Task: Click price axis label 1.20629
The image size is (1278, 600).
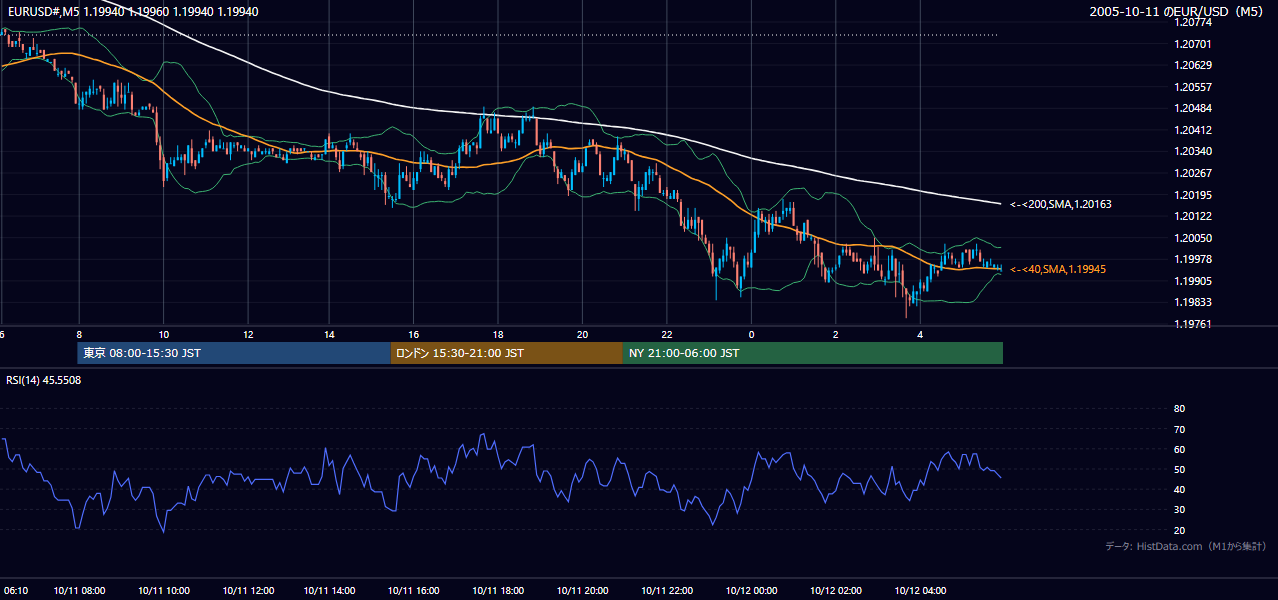Action: click(1192, 65)
